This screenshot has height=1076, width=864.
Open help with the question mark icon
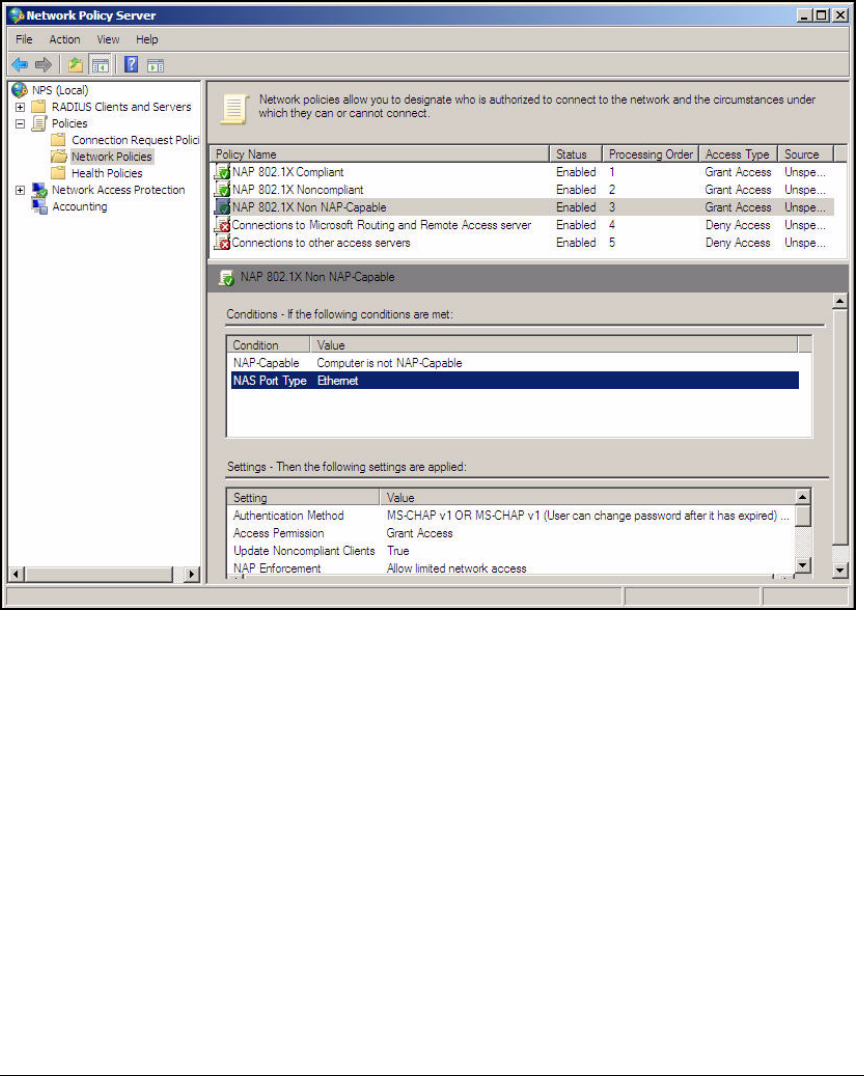[x=131, y=65]
